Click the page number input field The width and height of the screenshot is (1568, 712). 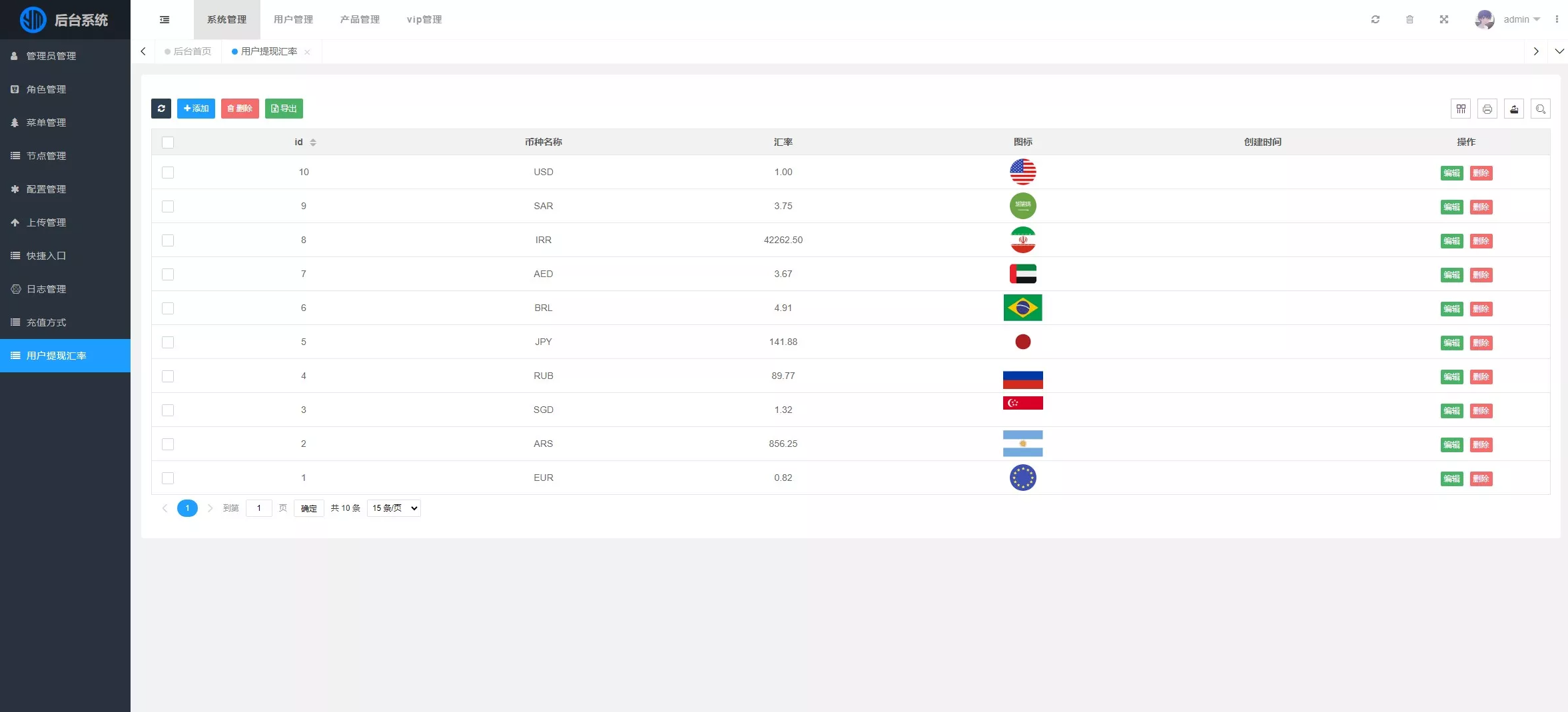click(x=259, y=508)
